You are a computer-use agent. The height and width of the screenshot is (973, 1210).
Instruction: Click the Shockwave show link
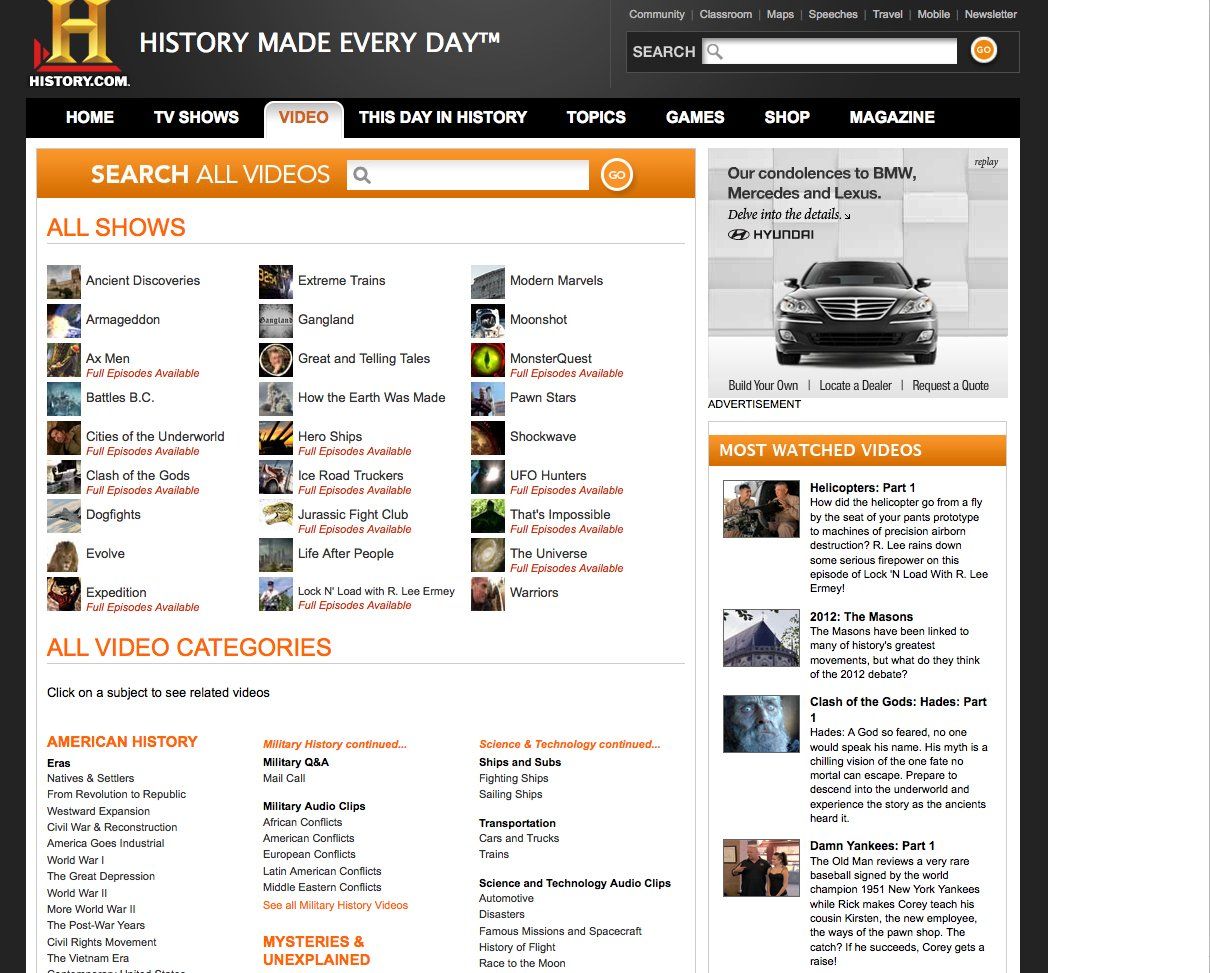543,437
